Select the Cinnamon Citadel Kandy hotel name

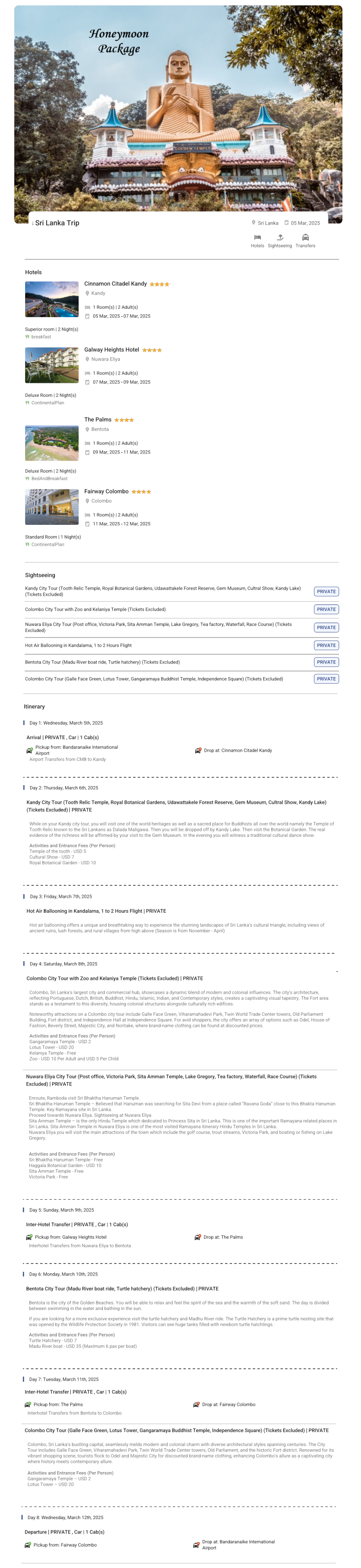point(116,284)
